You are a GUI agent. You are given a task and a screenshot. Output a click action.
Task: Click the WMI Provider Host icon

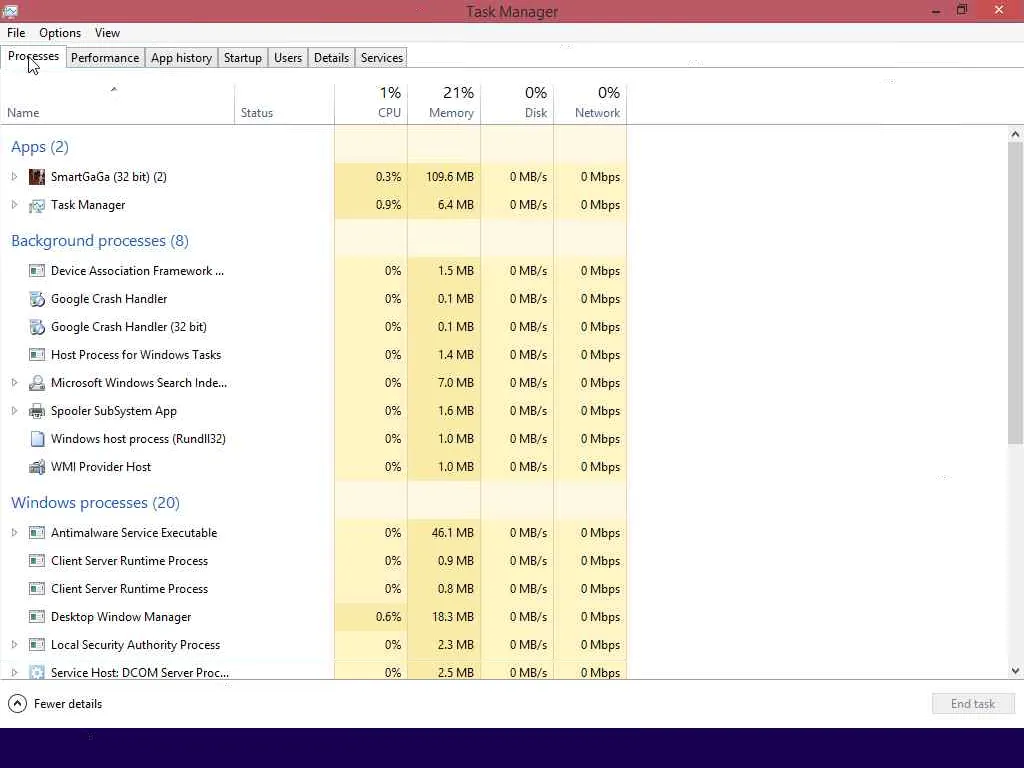[x=37, y=467]
